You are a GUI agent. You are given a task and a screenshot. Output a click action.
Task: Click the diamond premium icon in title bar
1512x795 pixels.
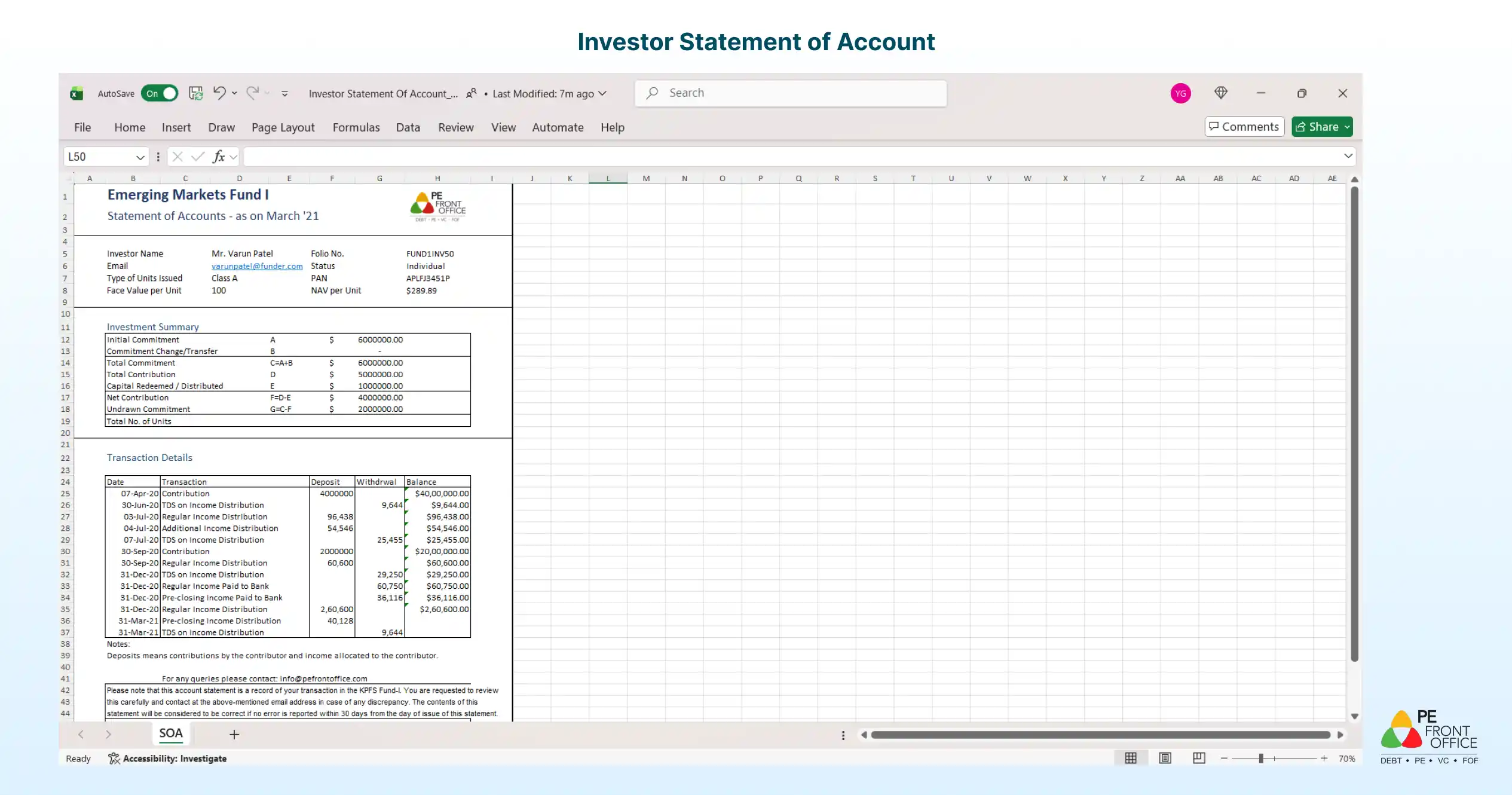click(x=1221, y=93)
